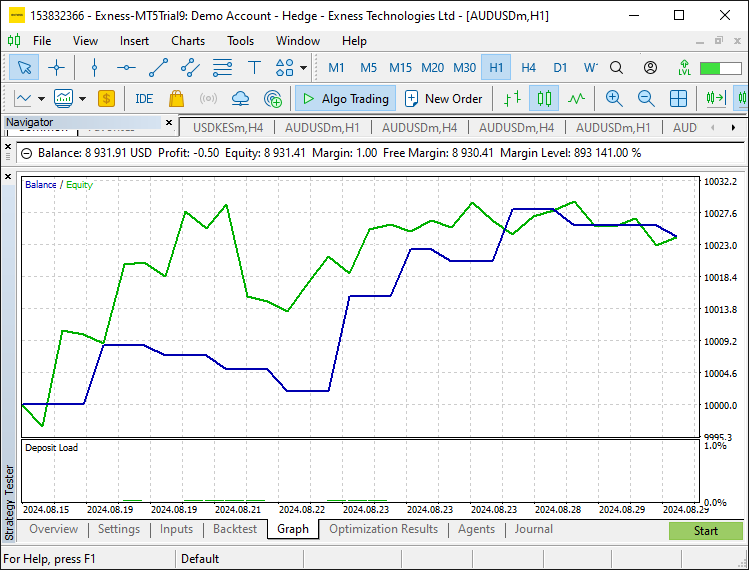Expand the shapes tool dropdown arrow
This screenshot has height=570, width=749.
click(x=303, y=67)
